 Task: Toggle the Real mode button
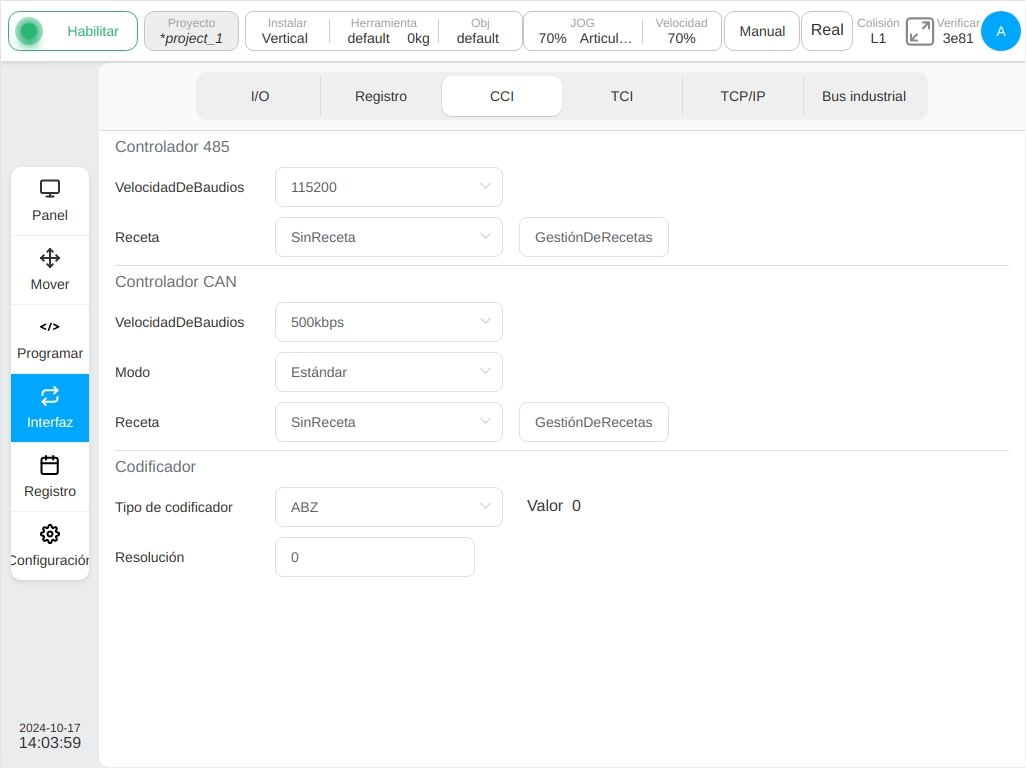point(826,31)
